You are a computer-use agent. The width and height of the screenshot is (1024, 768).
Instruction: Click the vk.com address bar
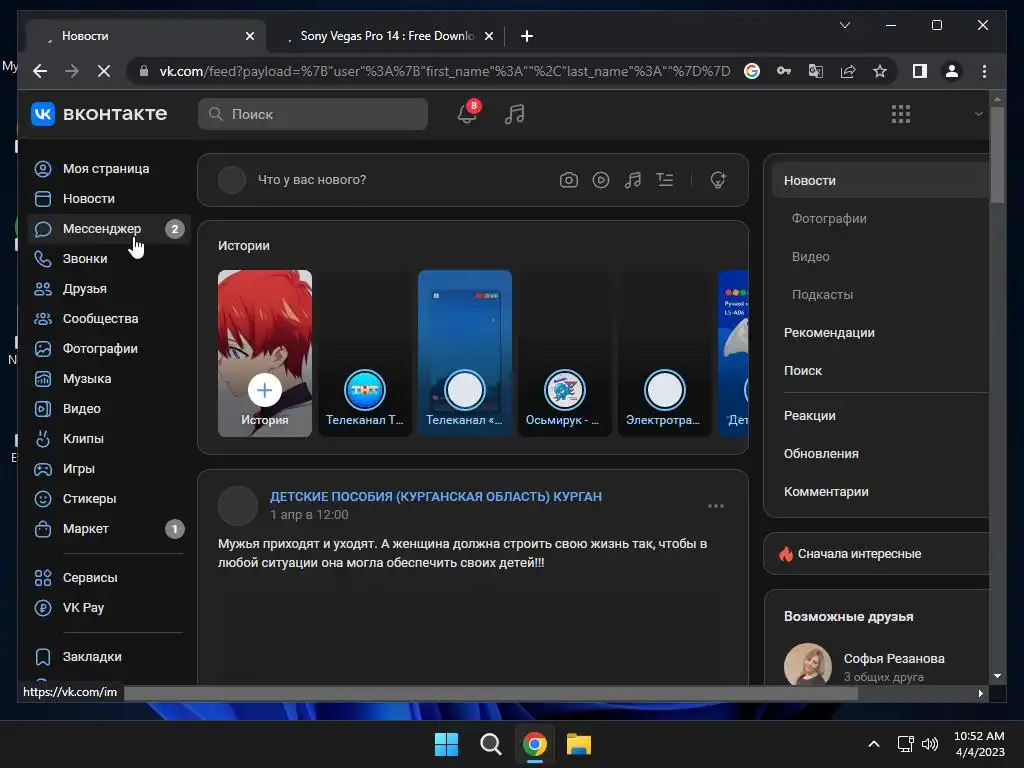pyautogui.click(x=444, y=71)
